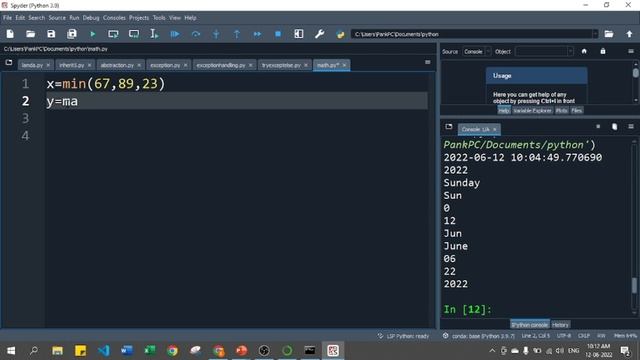Close the math.py tab
The height and width of the screenshot is (360, 640).
[344, 65]
